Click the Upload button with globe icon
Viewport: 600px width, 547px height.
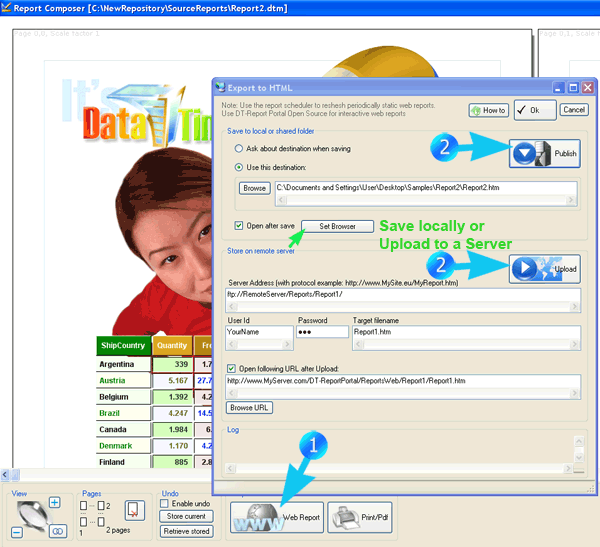click(x=545, y=269)
